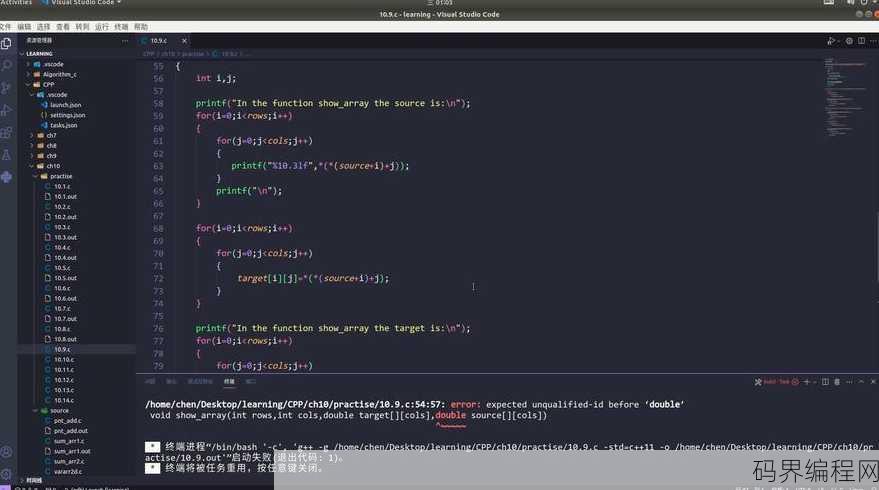Open the 查看 (View) menu

tap(63, 27)
